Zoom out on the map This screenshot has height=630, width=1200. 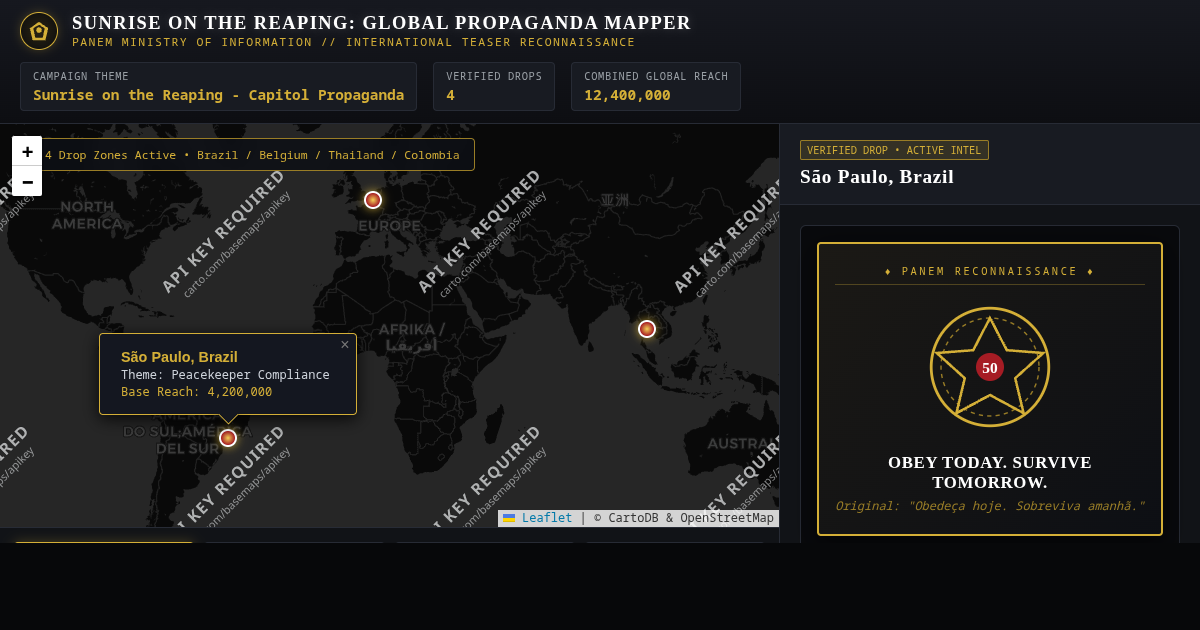point(27,181)
